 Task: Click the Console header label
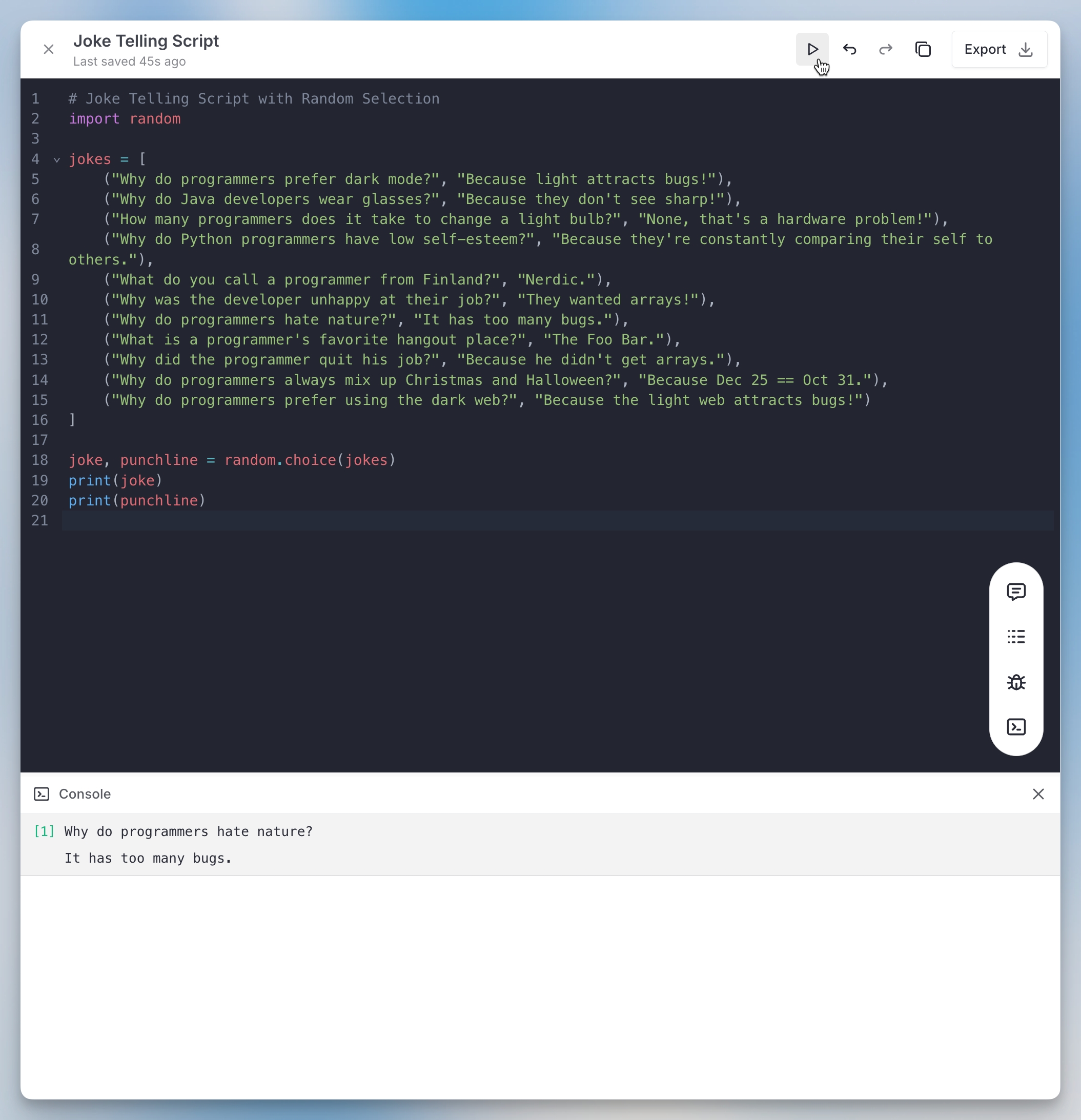coord(85,793)
